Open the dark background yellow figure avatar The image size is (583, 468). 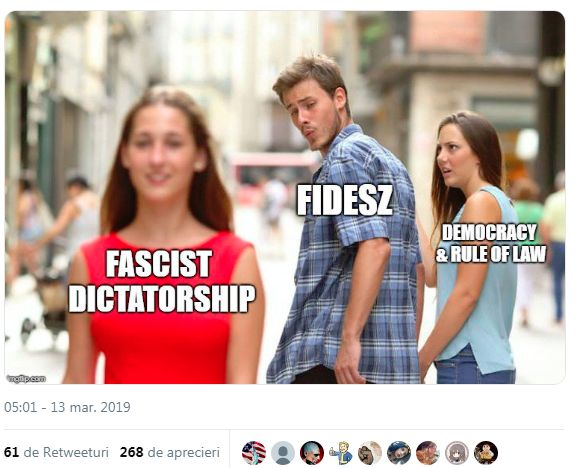486,452
